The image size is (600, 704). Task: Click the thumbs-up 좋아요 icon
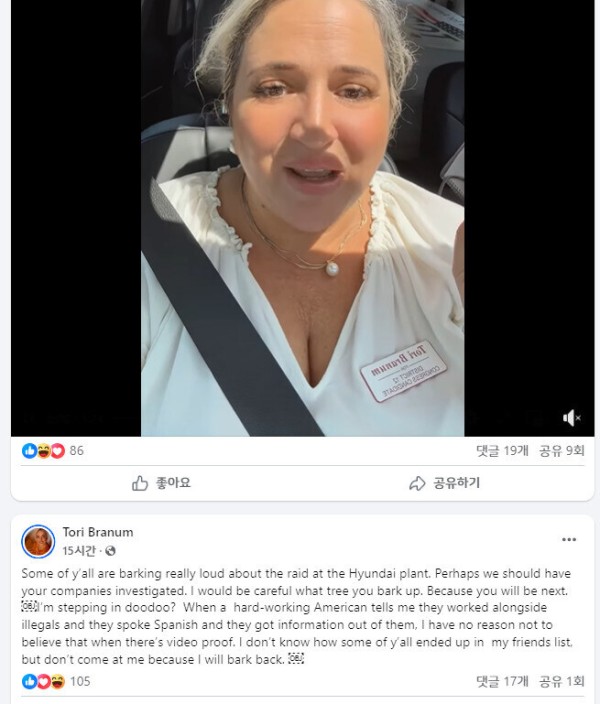(x=140, y=483)
